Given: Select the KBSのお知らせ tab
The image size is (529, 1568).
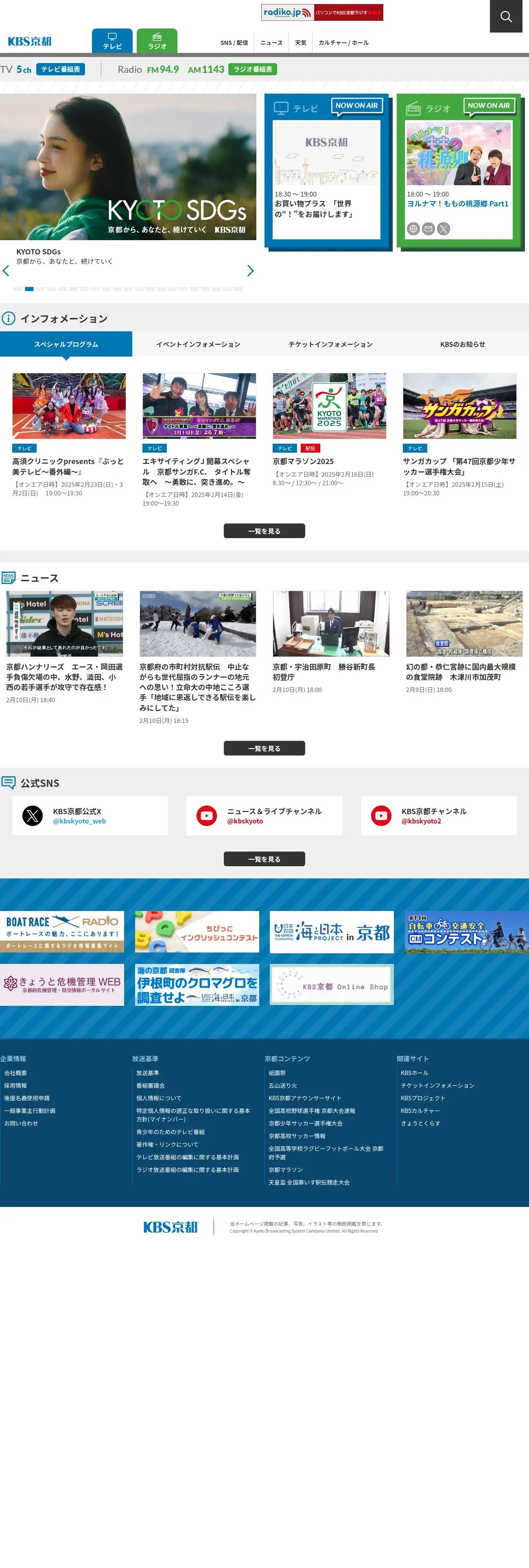Looking at the screenshot, I should click(463, 344).
